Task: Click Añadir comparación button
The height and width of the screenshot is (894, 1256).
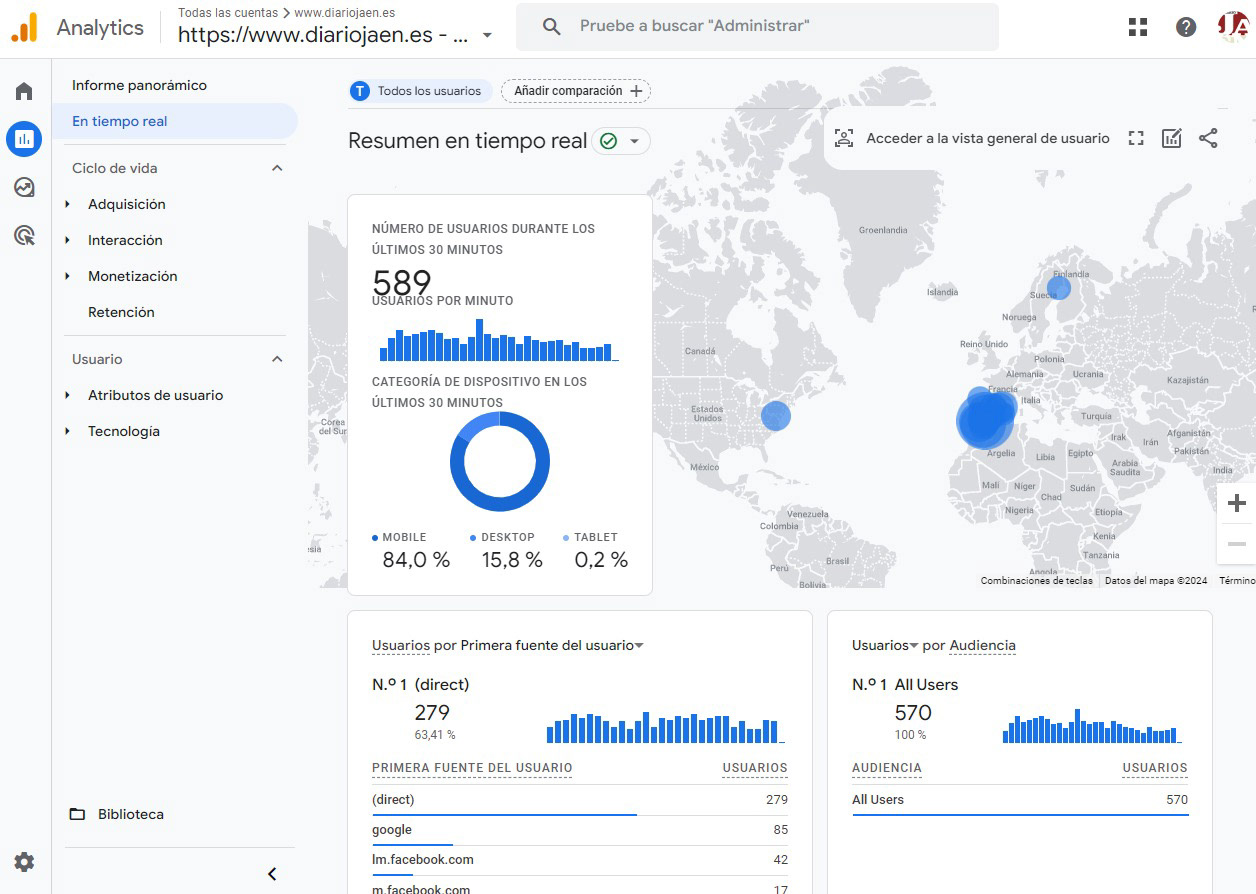Action: [x=576, y=91]
